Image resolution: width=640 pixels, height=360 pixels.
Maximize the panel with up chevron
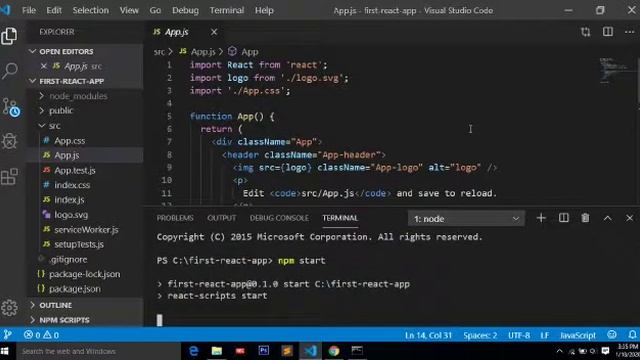(608, 218)
